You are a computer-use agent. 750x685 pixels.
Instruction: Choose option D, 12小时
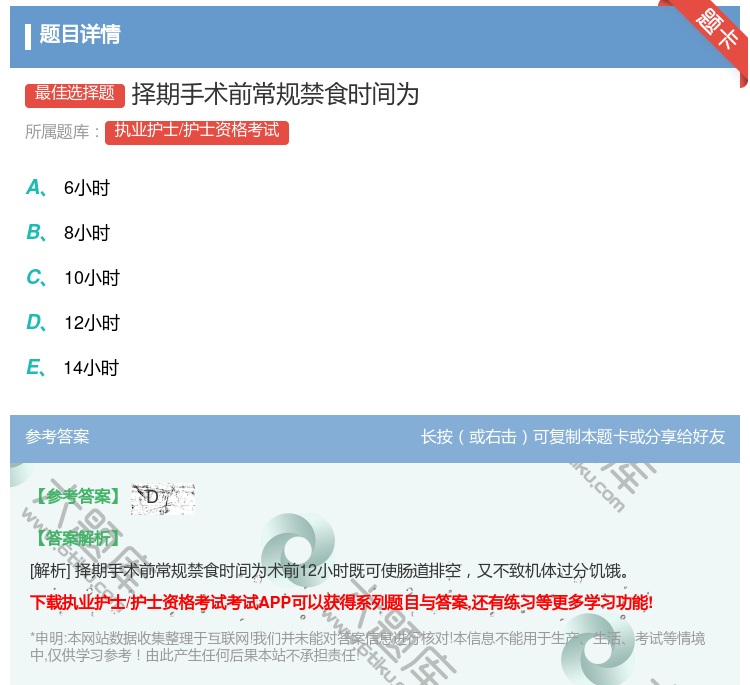tap(73, 322)
